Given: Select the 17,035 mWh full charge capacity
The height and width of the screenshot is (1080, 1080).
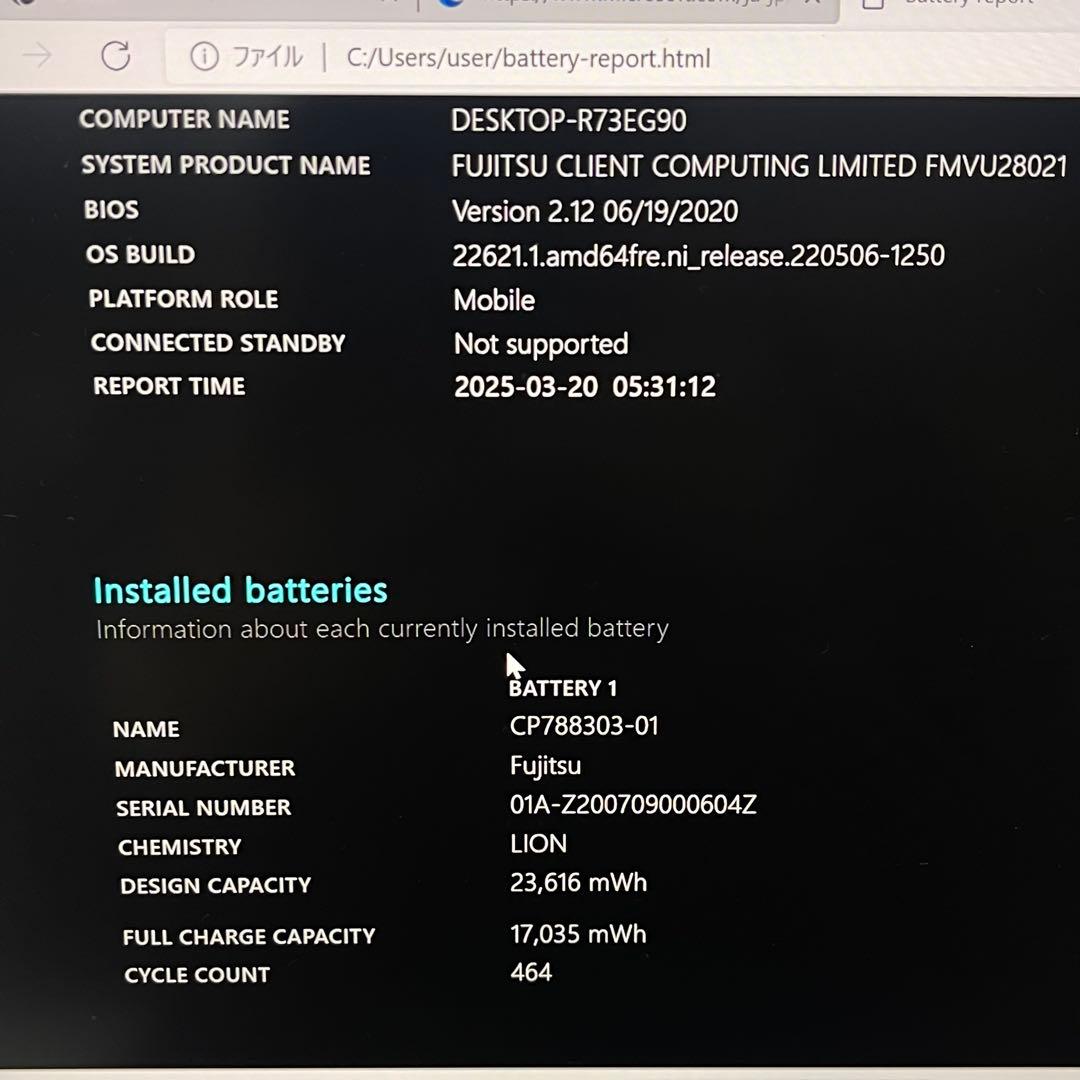Looking at the screenshot, I should tap(579, 934).
